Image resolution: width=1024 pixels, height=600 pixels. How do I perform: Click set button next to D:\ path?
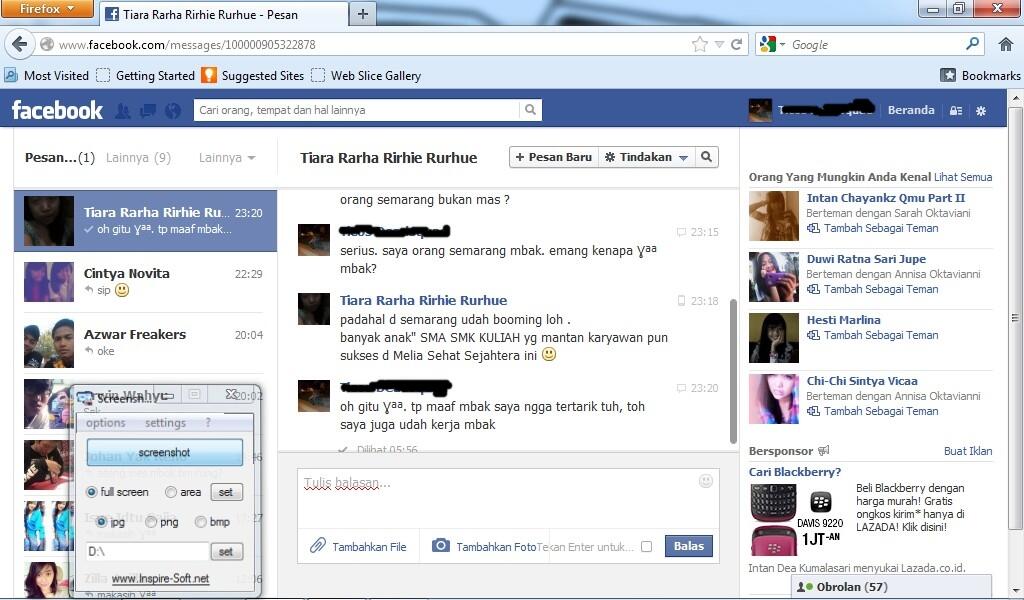226,552
